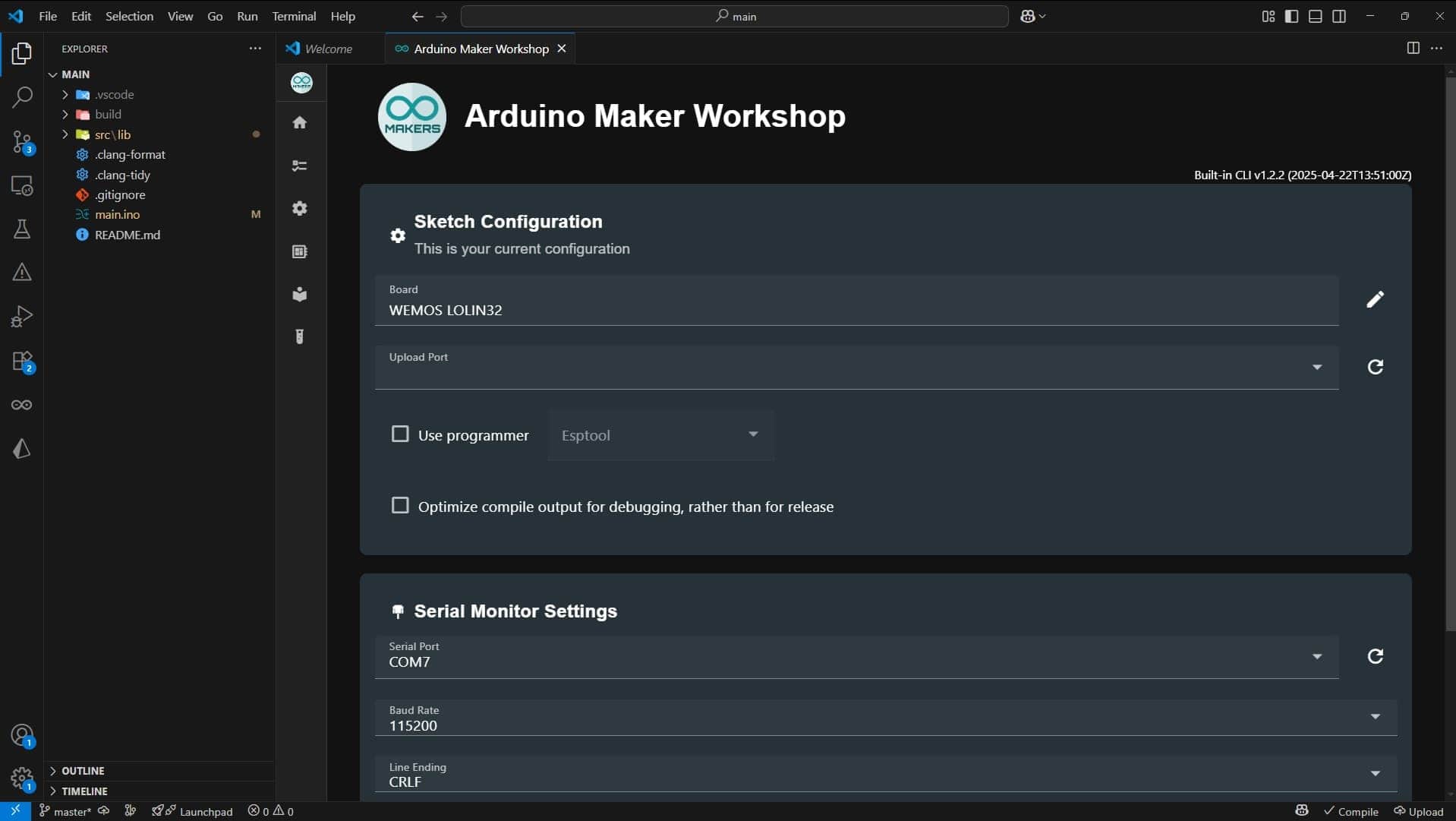
Task: Open the Upload Port dropdown
Action: click(1316, 368)
